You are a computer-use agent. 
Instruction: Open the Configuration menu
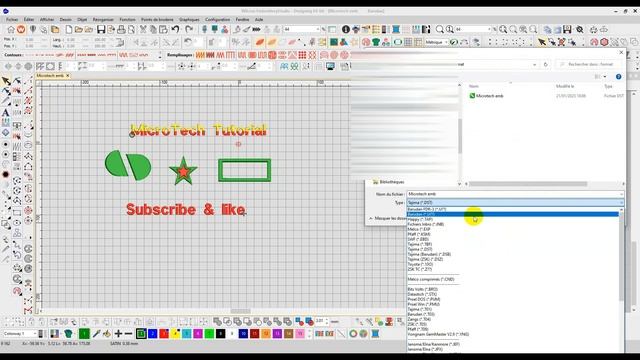coord(218,20)
